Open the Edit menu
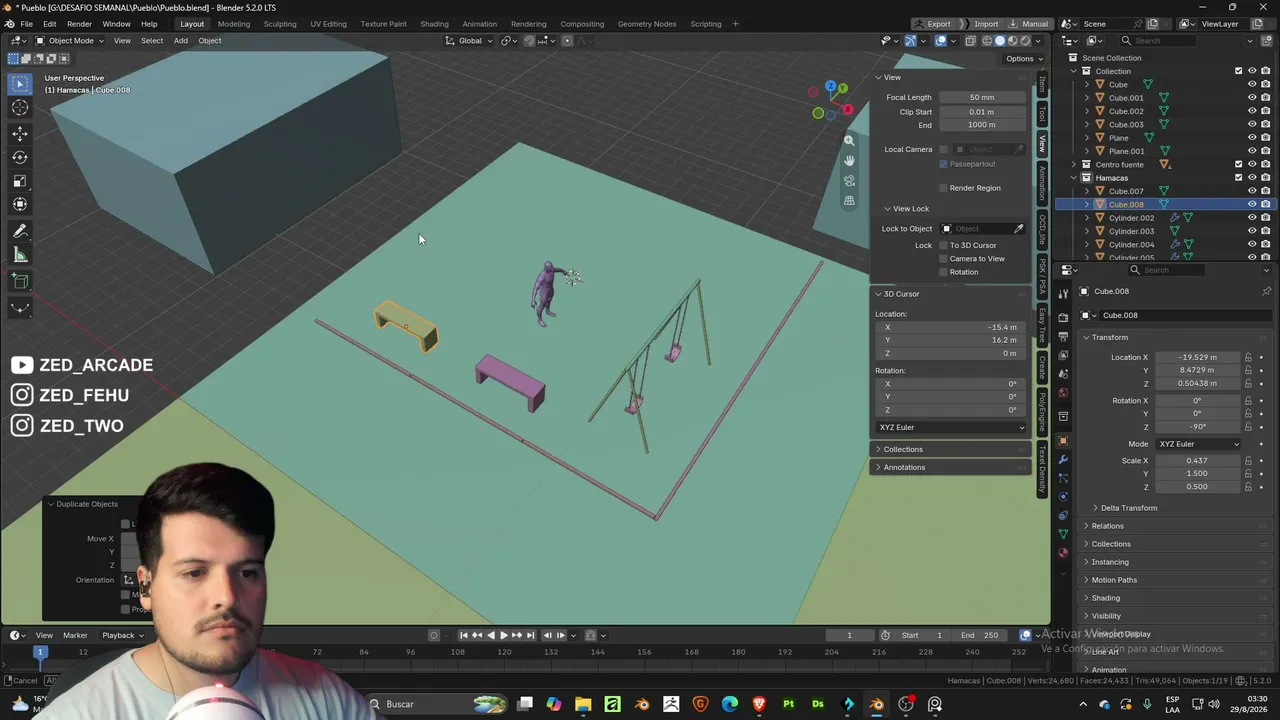 point(49,24)
